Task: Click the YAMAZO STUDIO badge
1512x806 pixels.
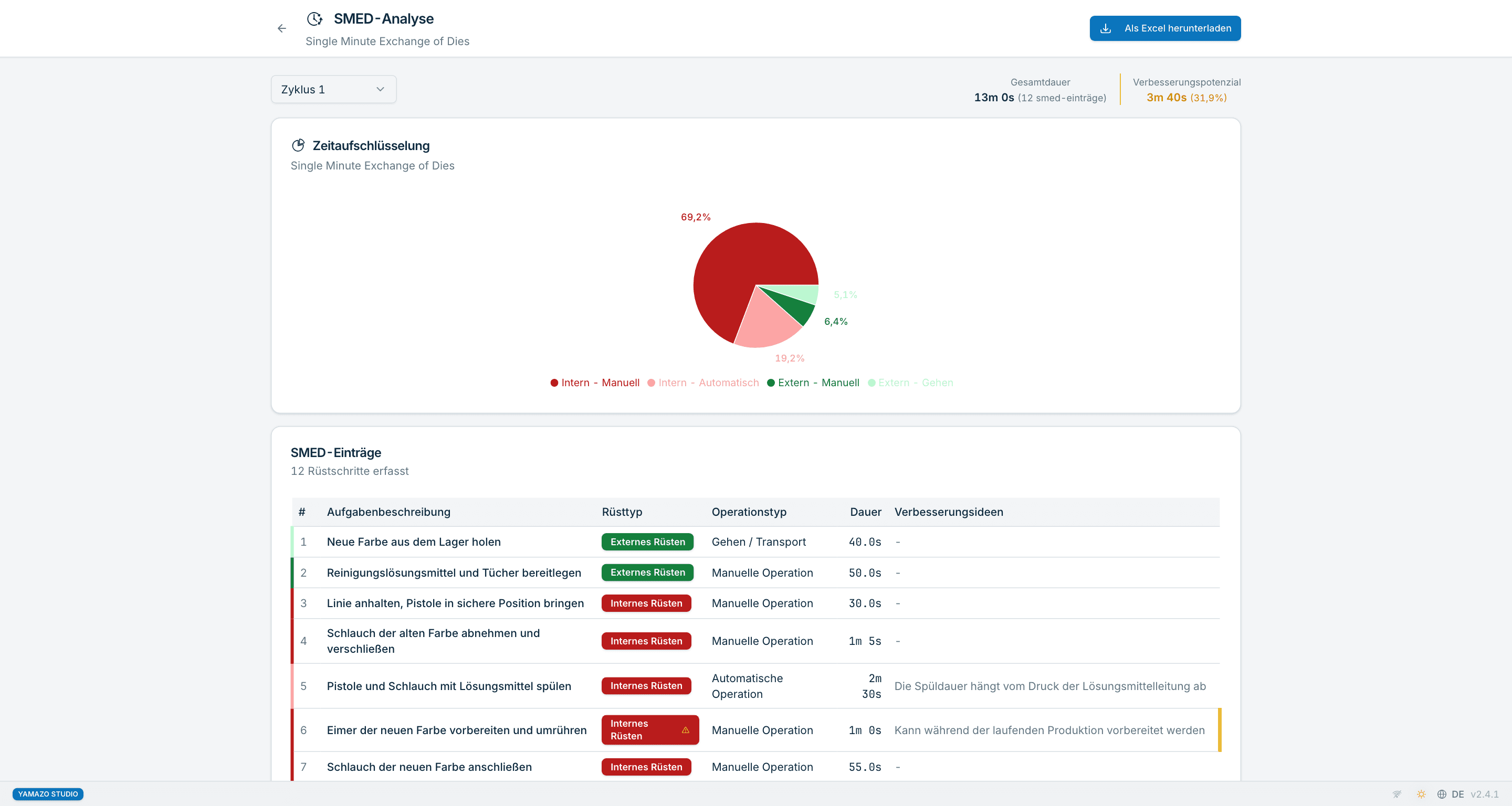Action: [x=48, y=794]
